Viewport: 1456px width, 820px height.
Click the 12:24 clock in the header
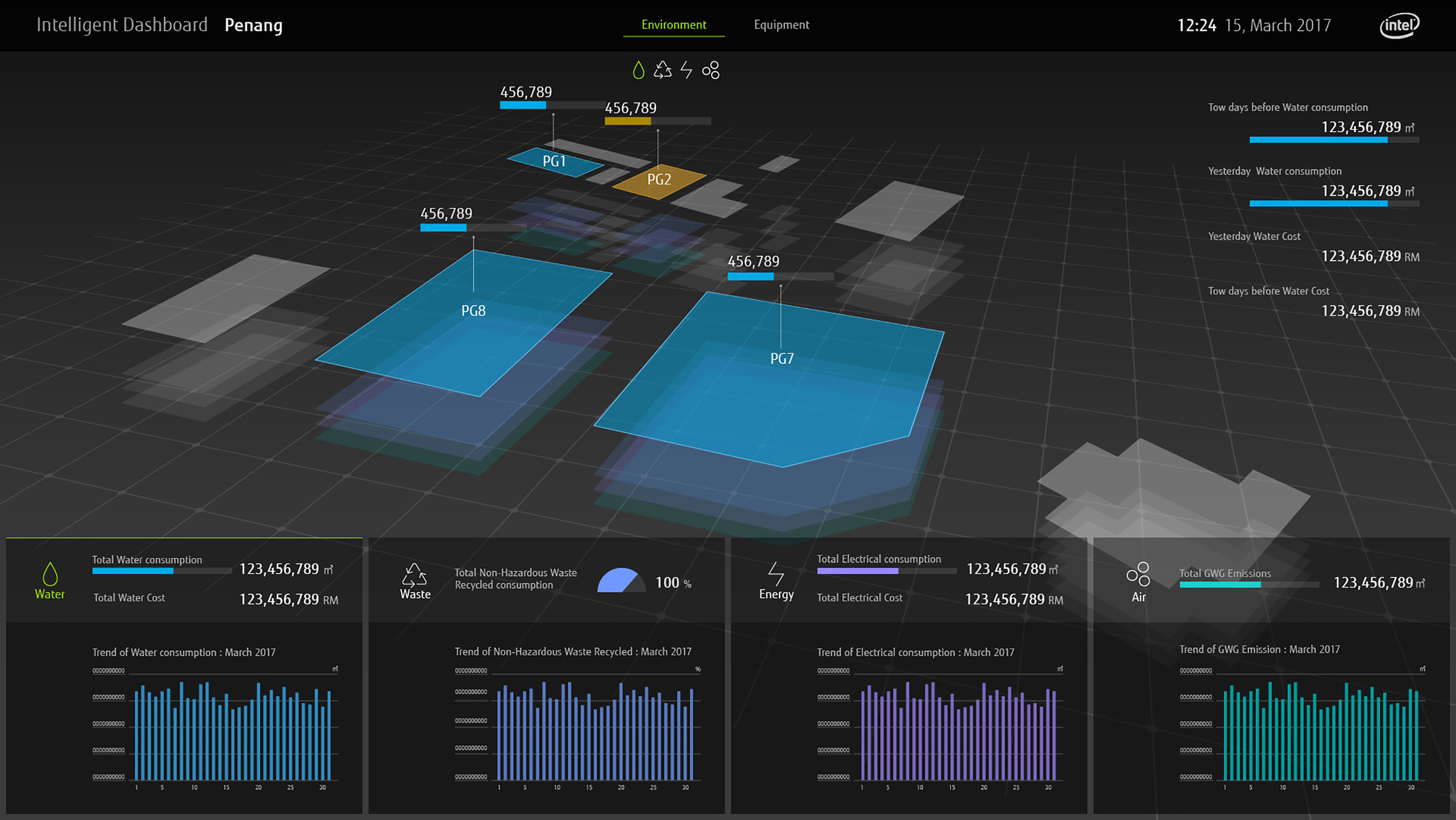1196,26
